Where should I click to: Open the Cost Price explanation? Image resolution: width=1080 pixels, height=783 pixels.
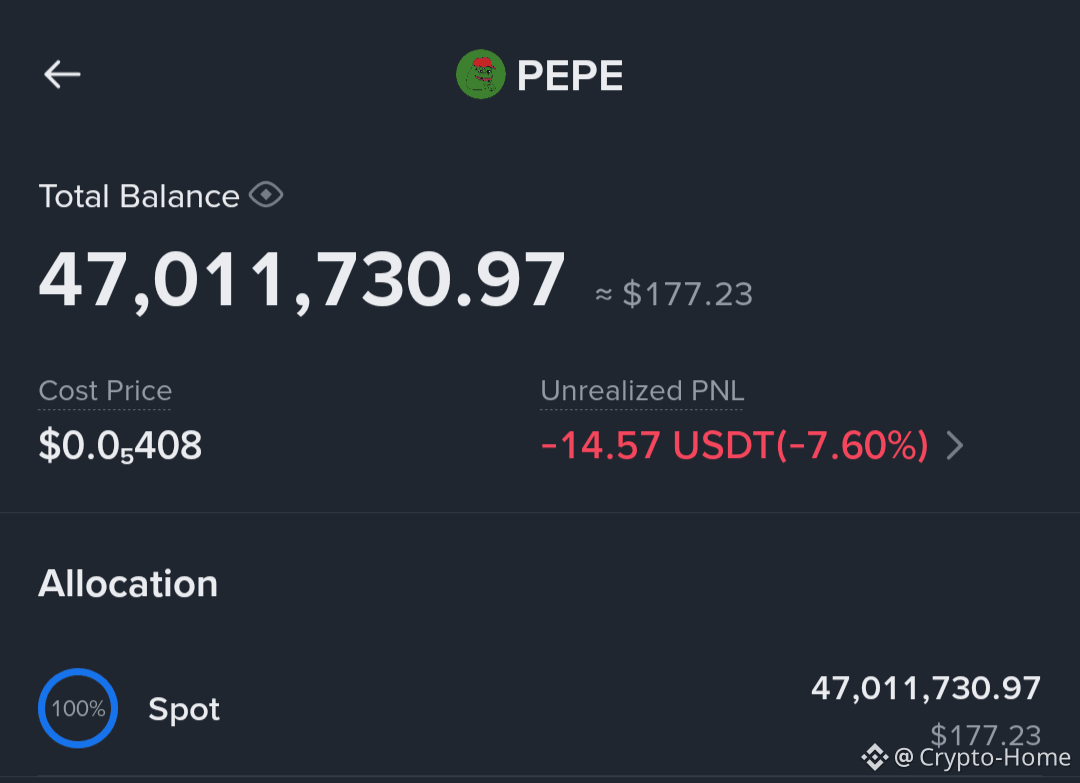105,391
